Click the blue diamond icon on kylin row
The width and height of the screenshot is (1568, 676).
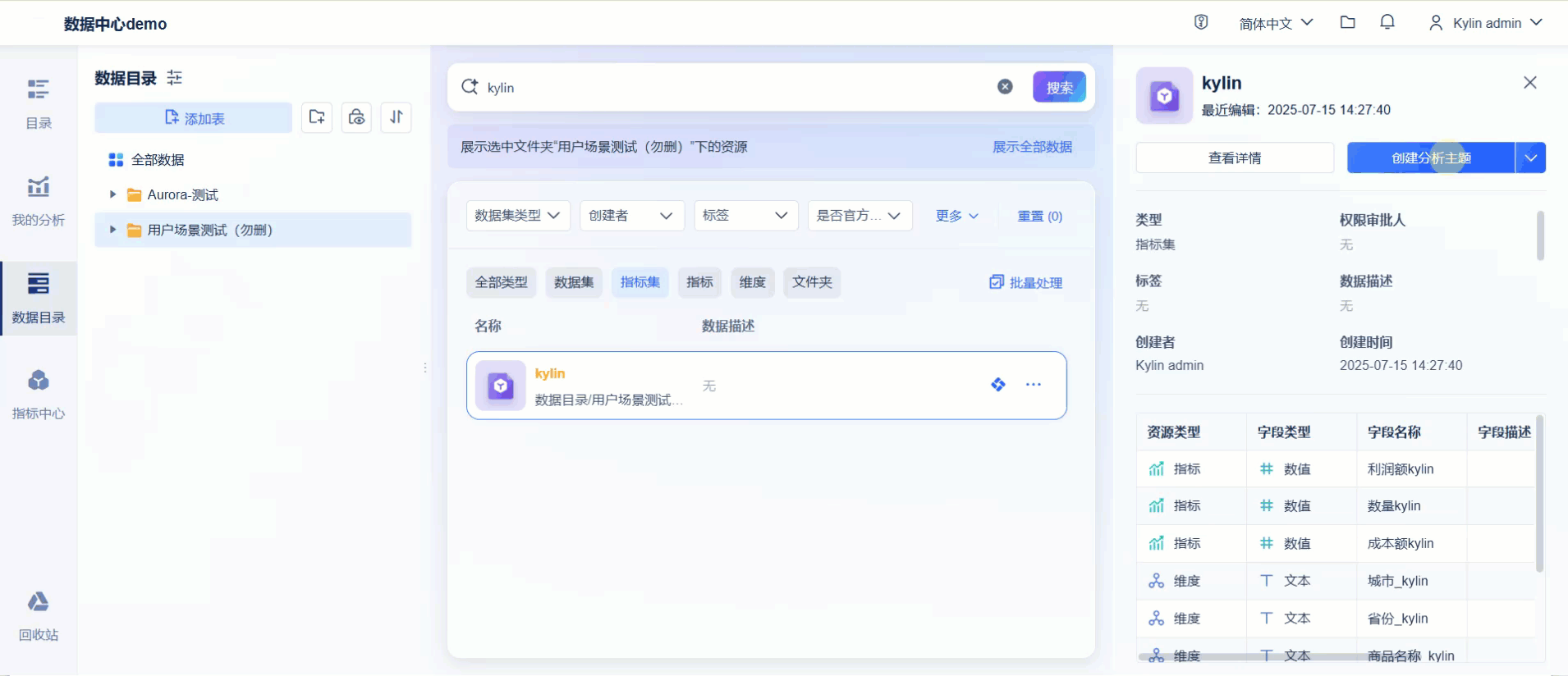coord(998,385)
